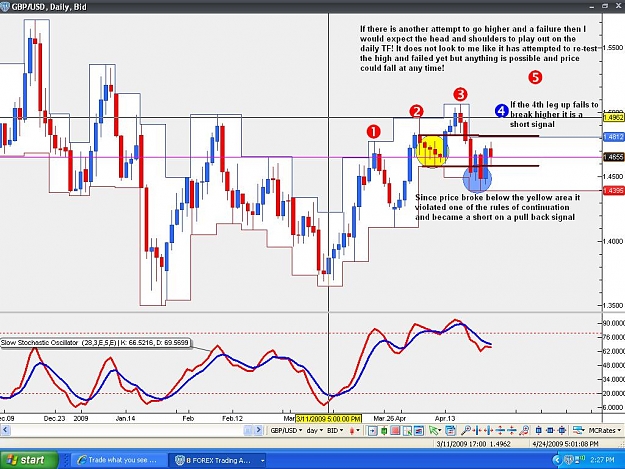Click the GBP/USD window title icon

[x=4, y=7]
